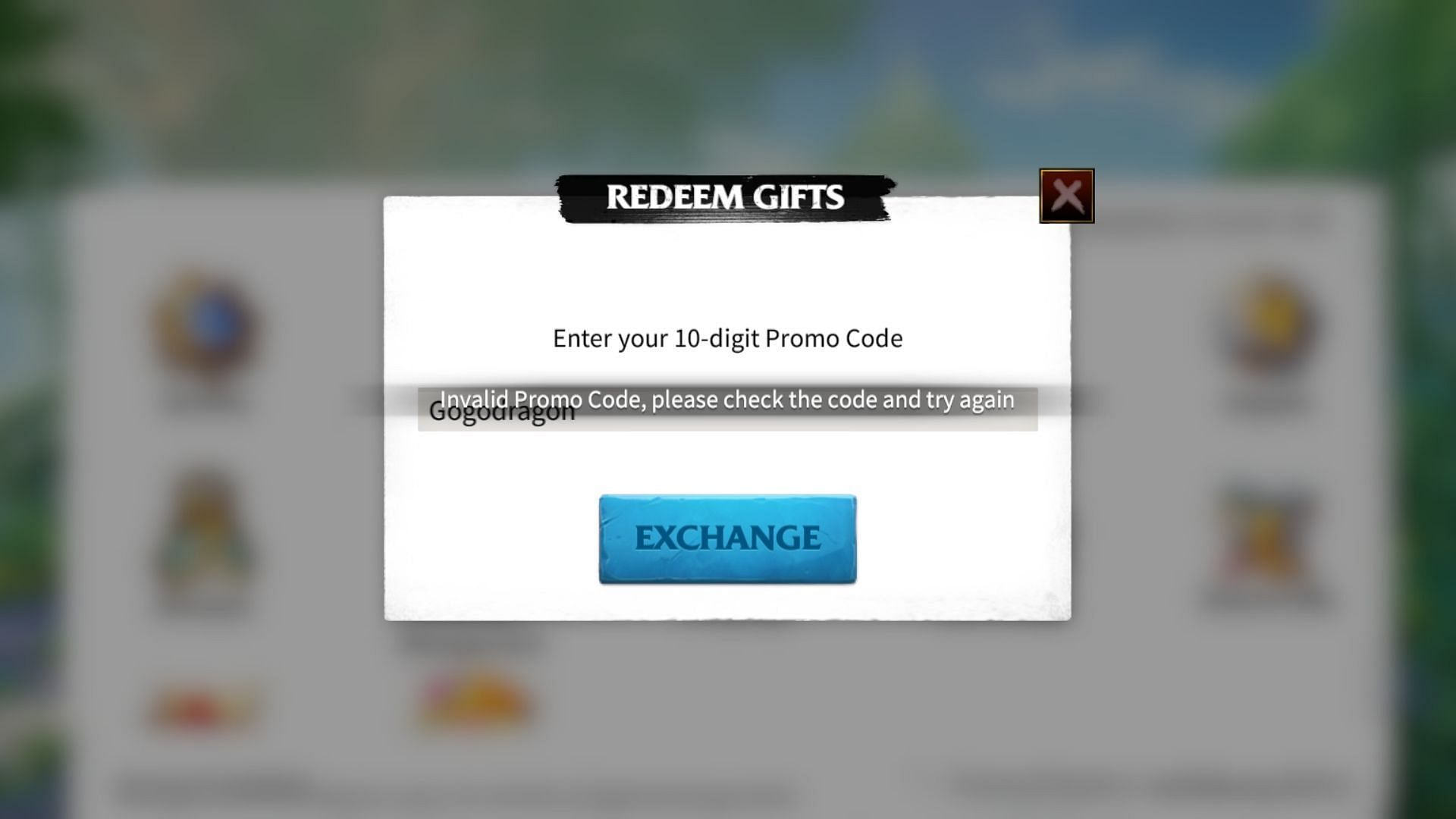Close the Redeem Gifts dialog
This screenshot has height=819, width=1456.
[1065, 196]
